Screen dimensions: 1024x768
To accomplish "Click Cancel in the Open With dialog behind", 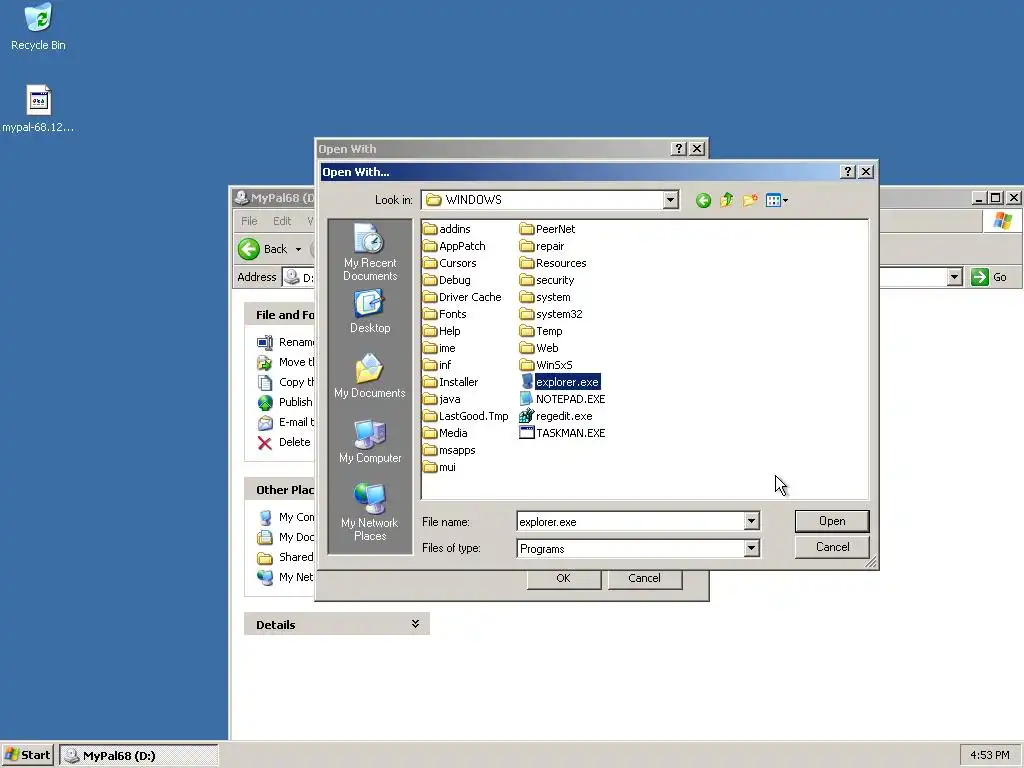I will tap(645, 579).
